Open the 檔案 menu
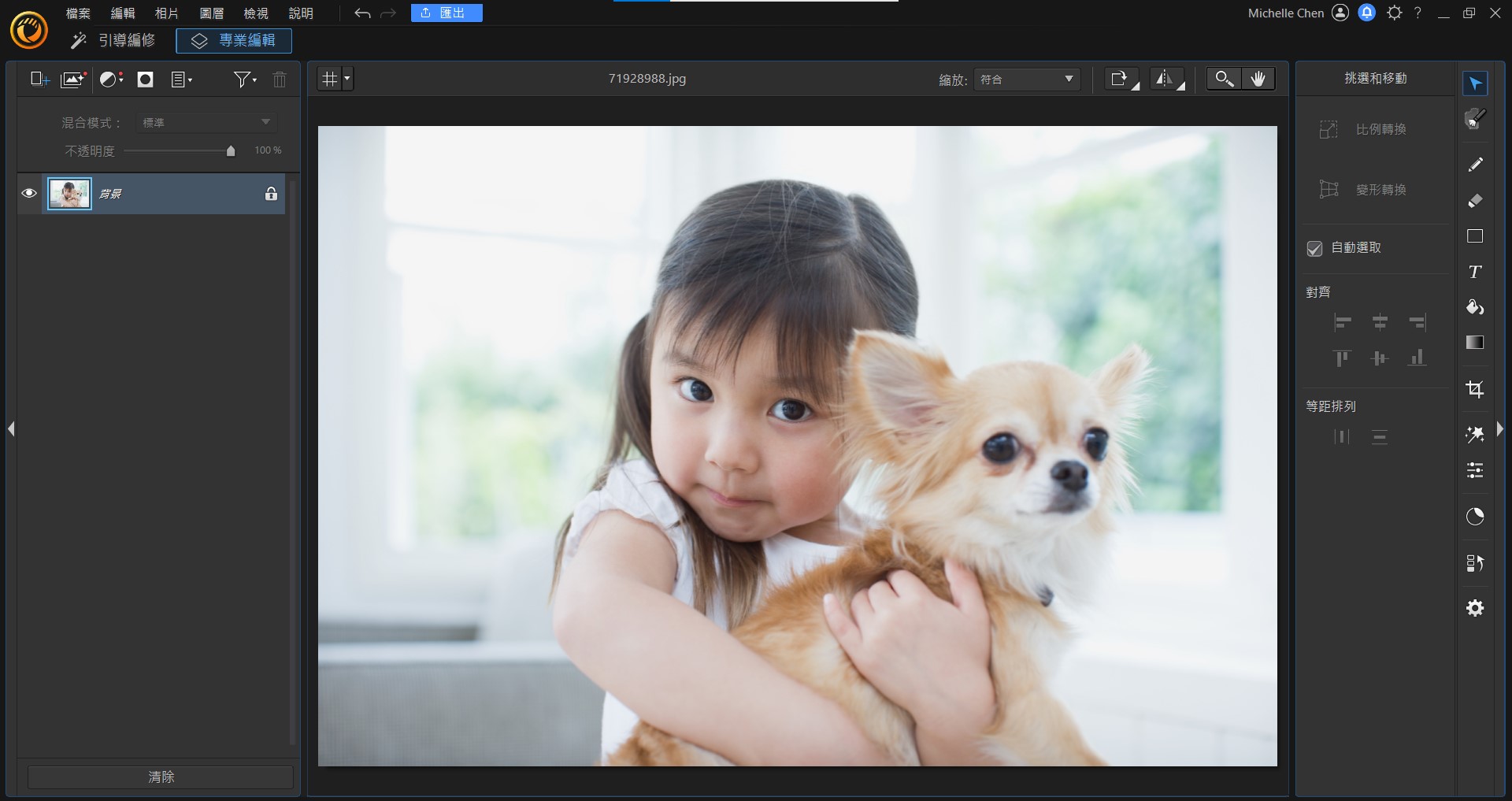The height and width of the screenshot is (801, 1512). (x=78, y=13)
